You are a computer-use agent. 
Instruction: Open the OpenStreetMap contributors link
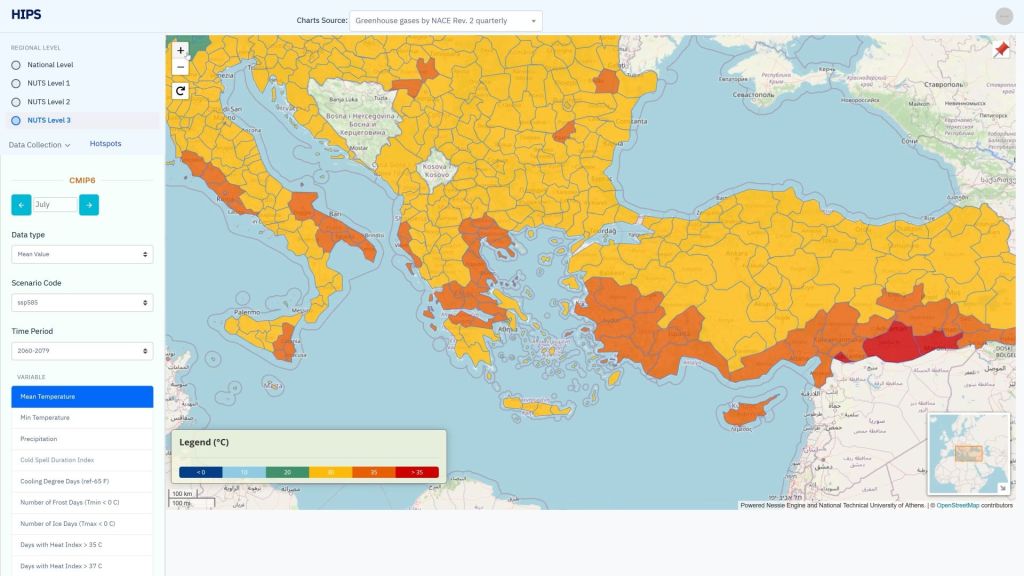coord(957,505)
